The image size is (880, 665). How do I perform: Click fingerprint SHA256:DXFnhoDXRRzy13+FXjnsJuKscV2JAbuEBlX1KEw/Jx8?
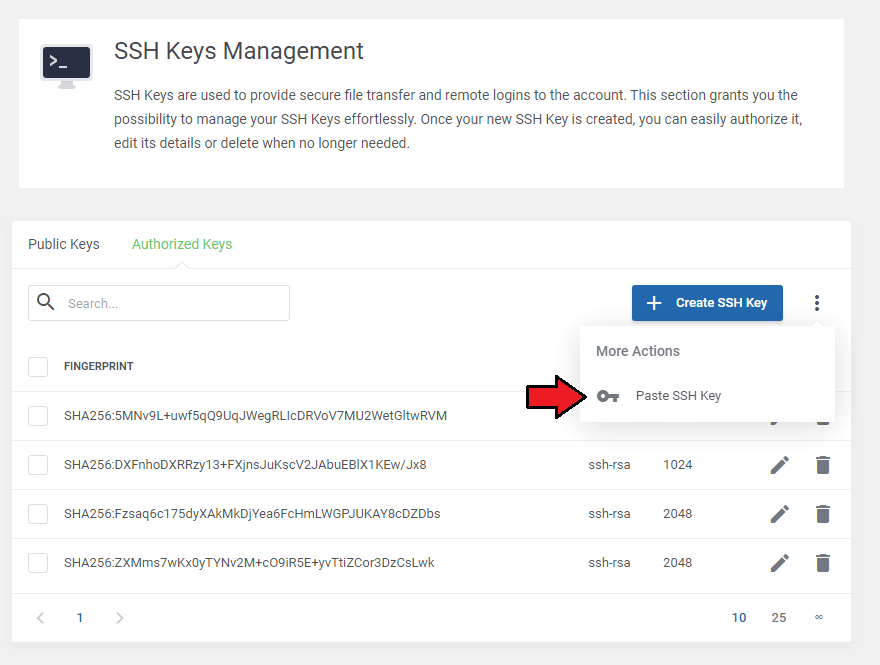click(x=245, y=465)
